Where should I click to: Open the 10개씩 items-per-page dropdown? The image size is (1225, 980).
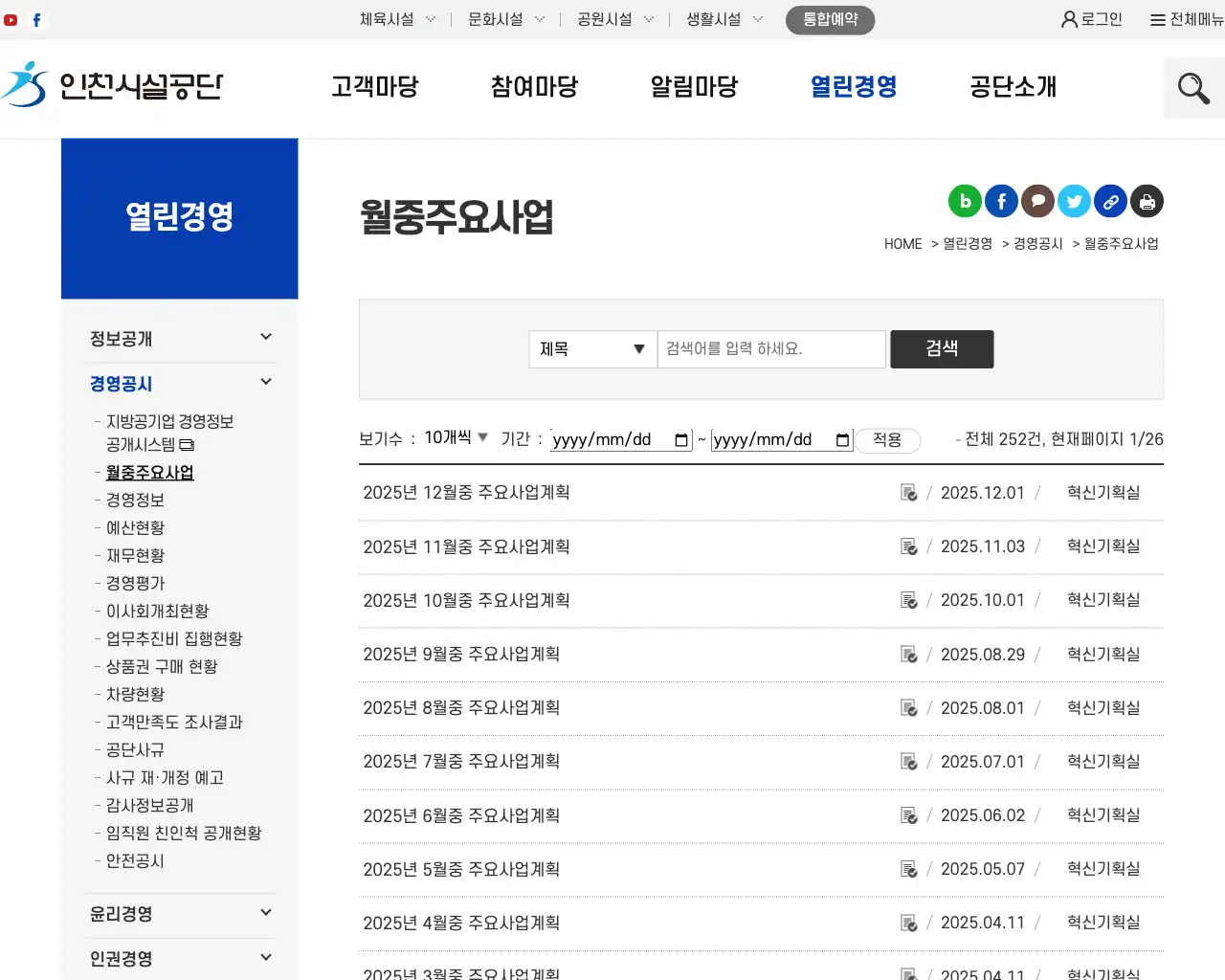point(454,436)
